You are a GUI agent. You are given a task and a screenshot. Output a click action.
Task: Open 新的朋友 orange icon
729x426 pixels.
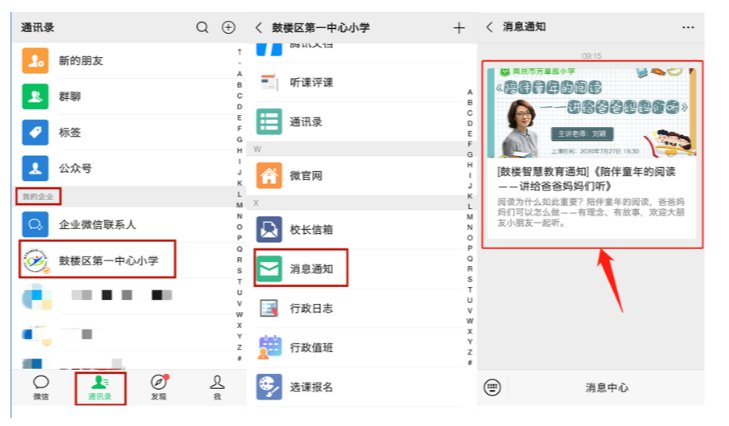35,62
